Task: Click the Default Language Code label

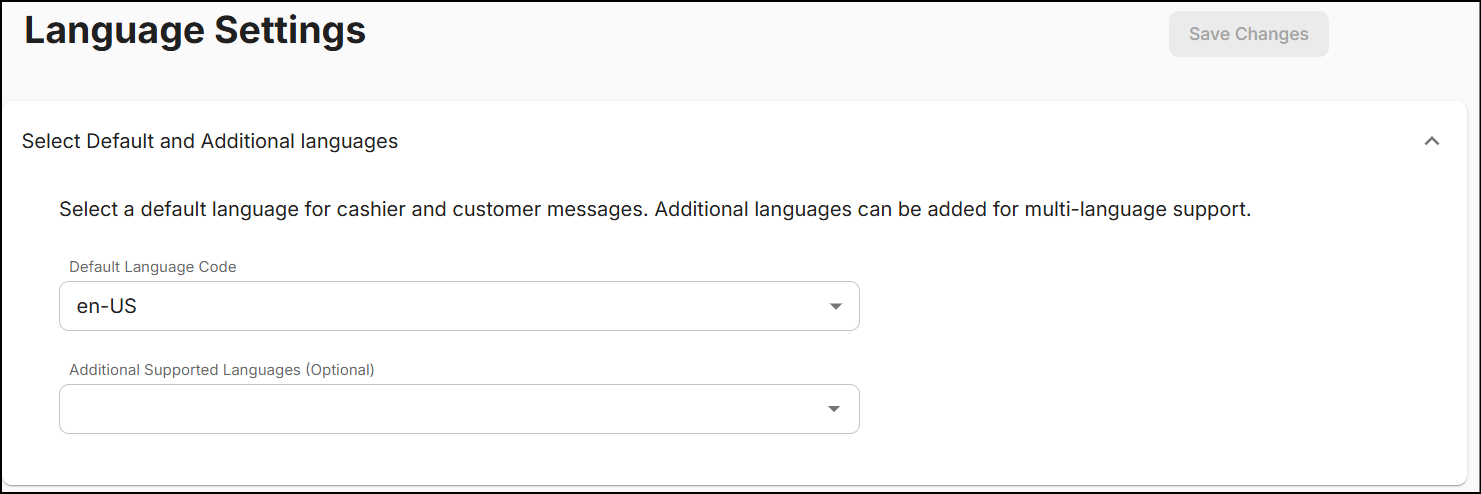Action: (x=153, y=267)
